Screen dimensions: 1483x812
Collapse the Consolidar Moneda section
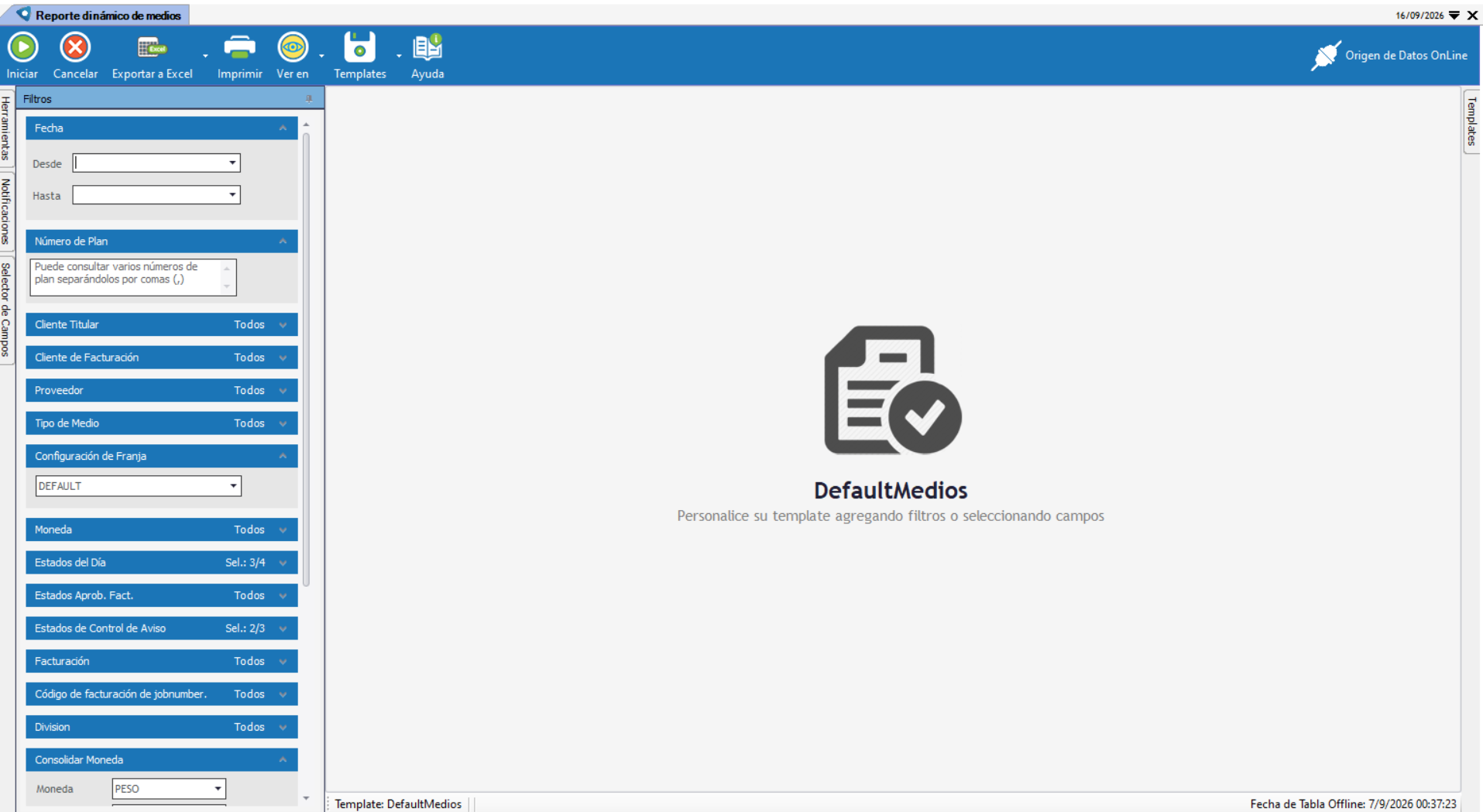coord(283,760)
